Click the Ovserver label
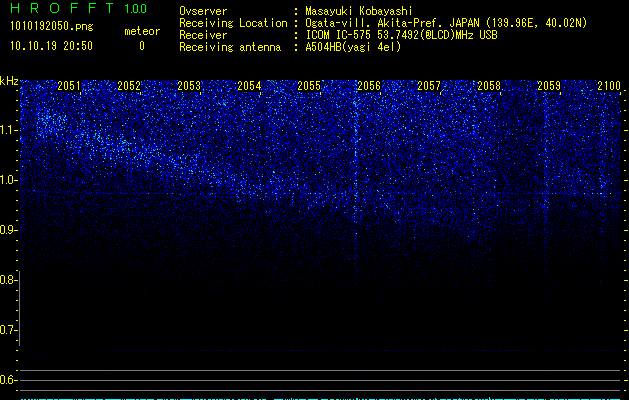Image resolution: width=629 pixels, height=400 pixels. click(x=203, y=11)
